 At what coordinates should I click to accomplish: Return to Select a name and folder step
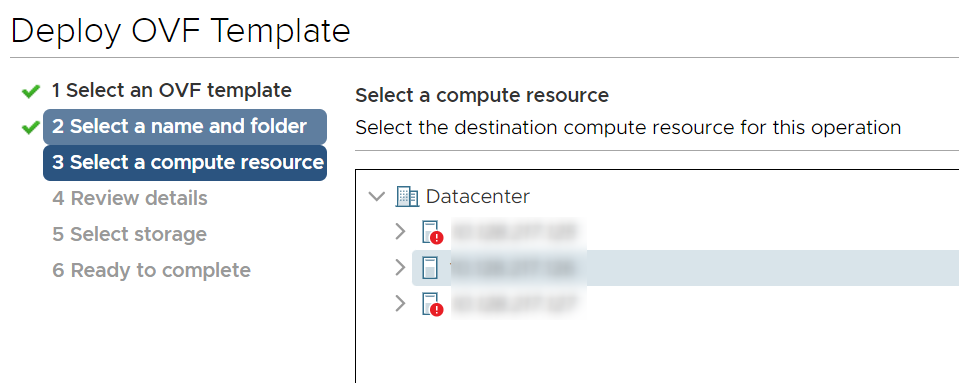185,127
